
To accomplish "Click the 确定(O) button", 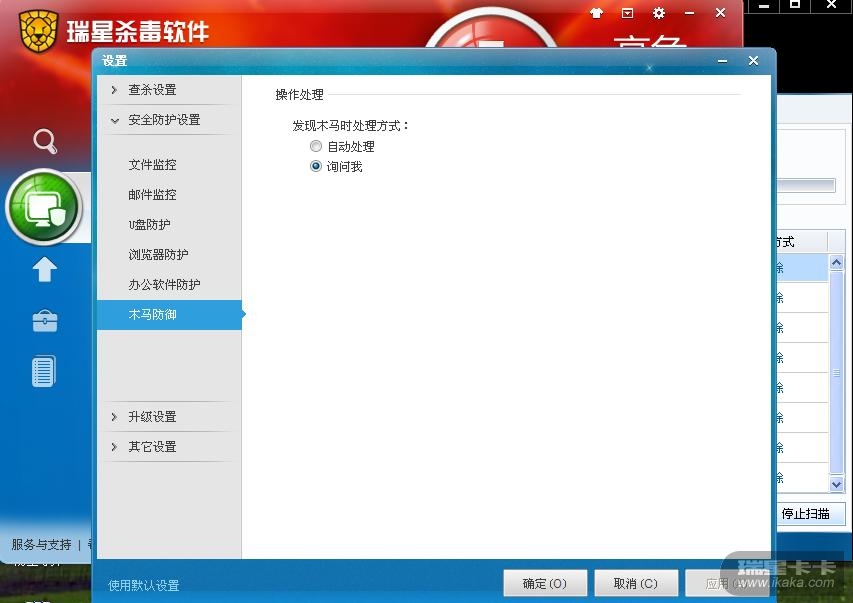I will coord(545,583).
